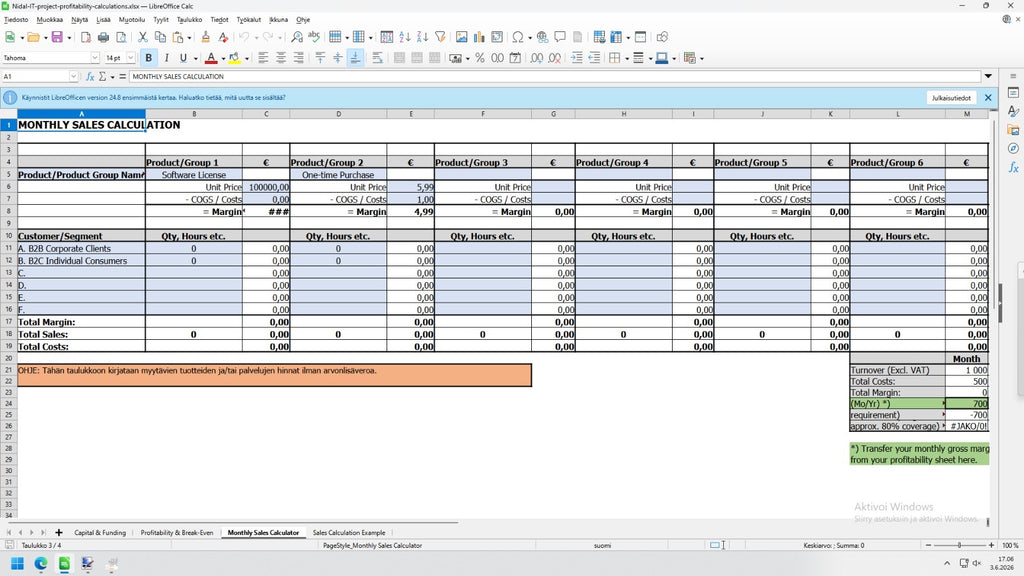Switch to Capital & Funding sheet tab

click(100, 532)
